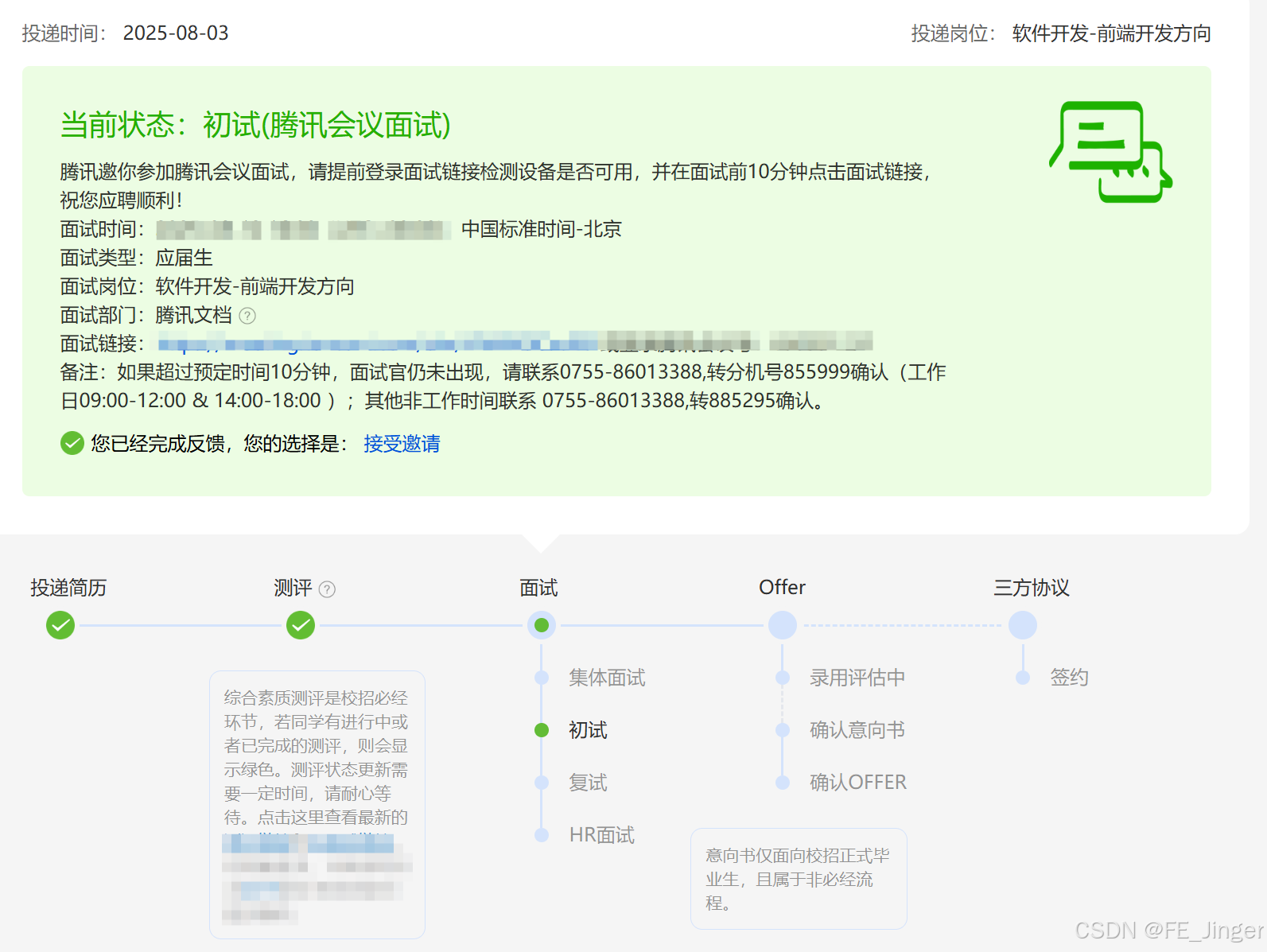This screenshot has width=1267, height=952.
Task: Select the 签约 sub-step
Action: click(x=1069, y=678)
